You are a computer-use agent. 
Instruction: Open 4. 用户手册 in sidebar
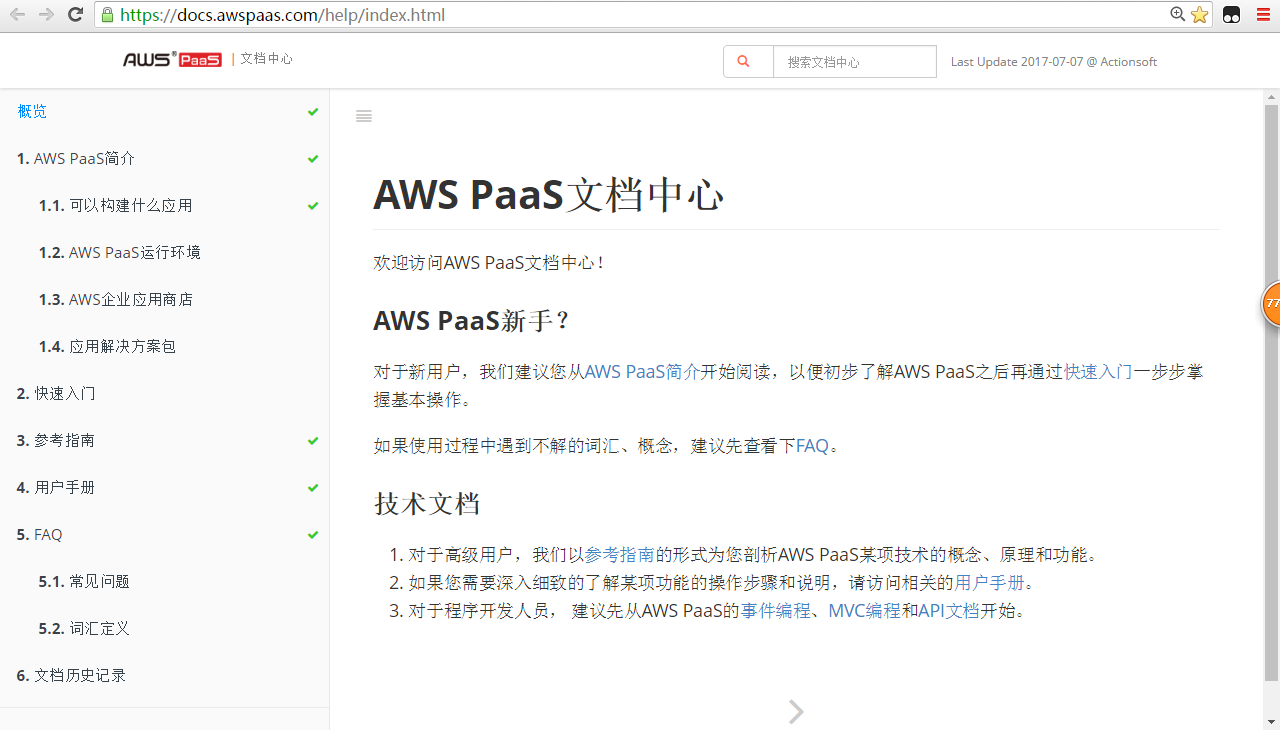click(x=56, y=487)
